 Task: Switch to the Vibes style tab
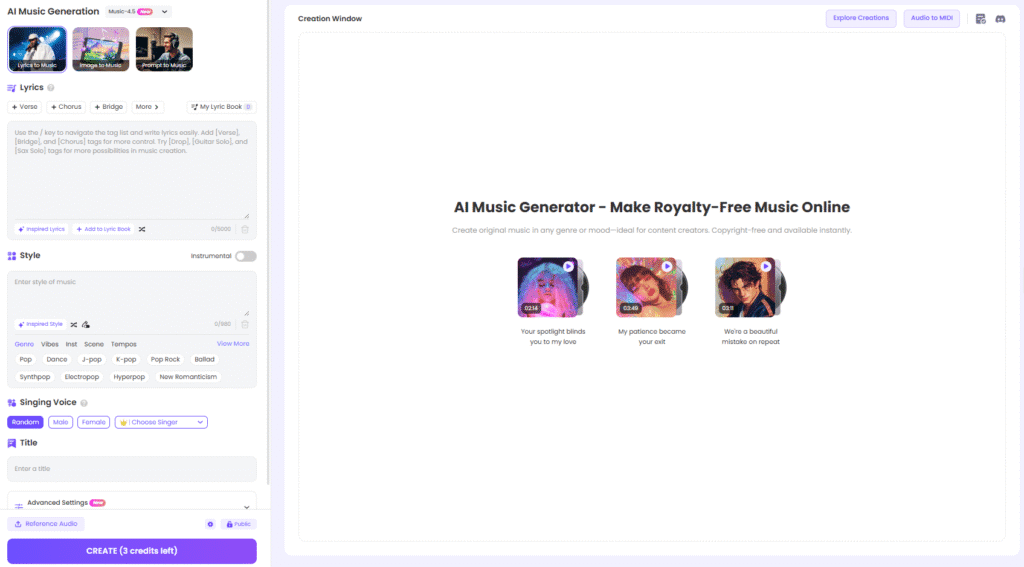point(49,344)
